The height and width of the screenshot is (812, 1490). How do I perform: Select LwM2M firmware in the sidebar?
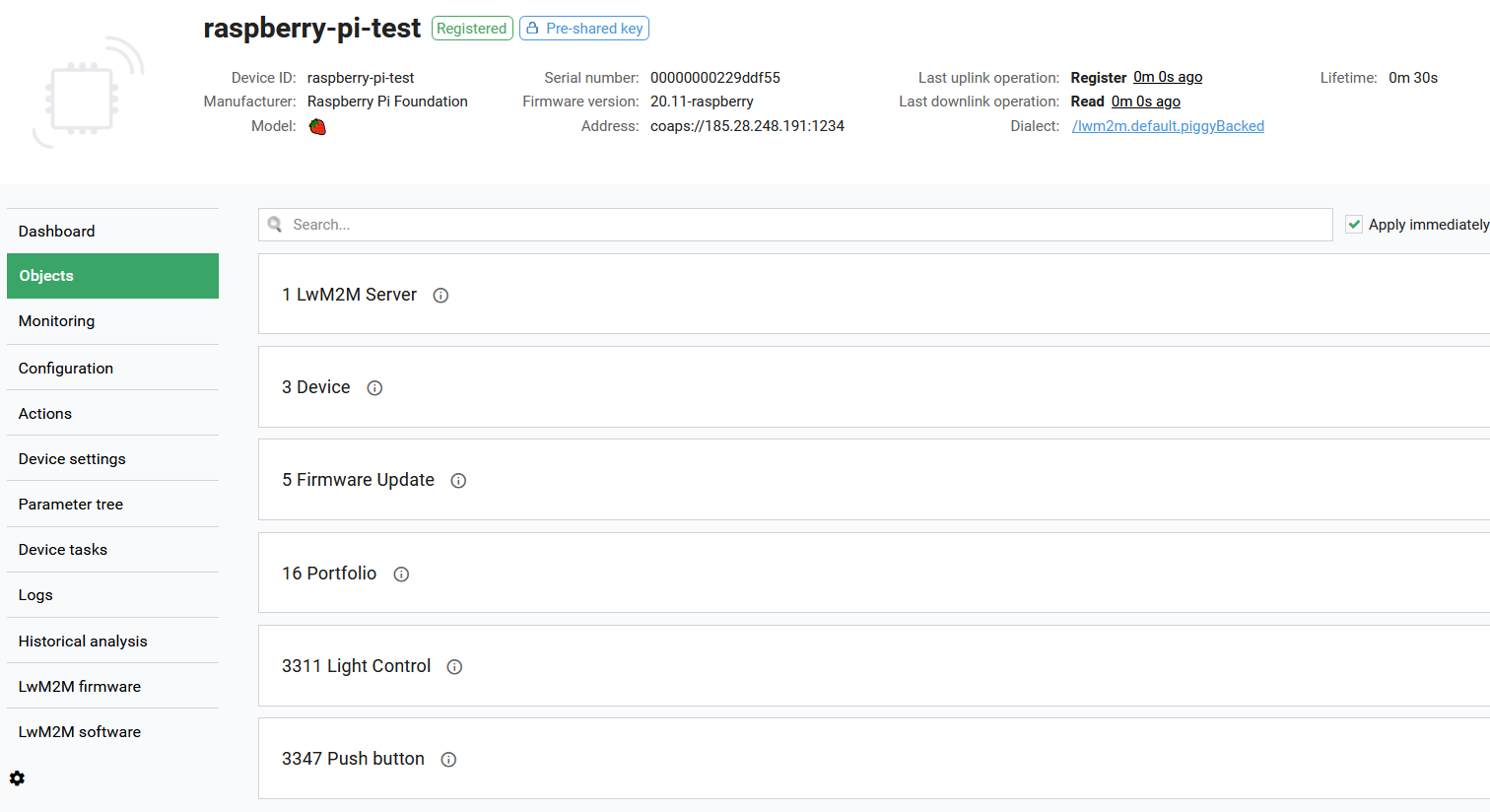(x=112, y=686)
